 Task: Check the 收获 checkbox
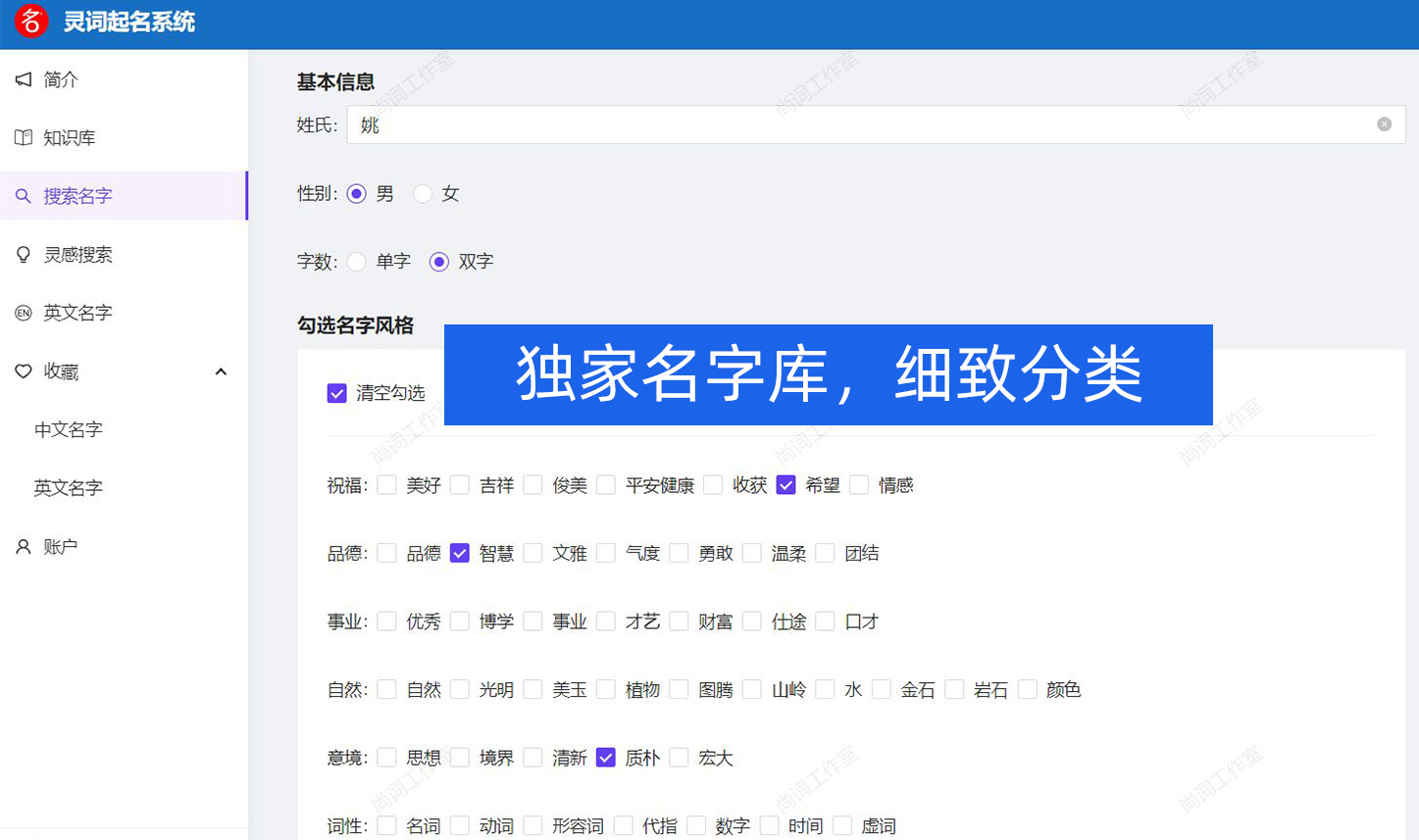(x=714, y=485)
